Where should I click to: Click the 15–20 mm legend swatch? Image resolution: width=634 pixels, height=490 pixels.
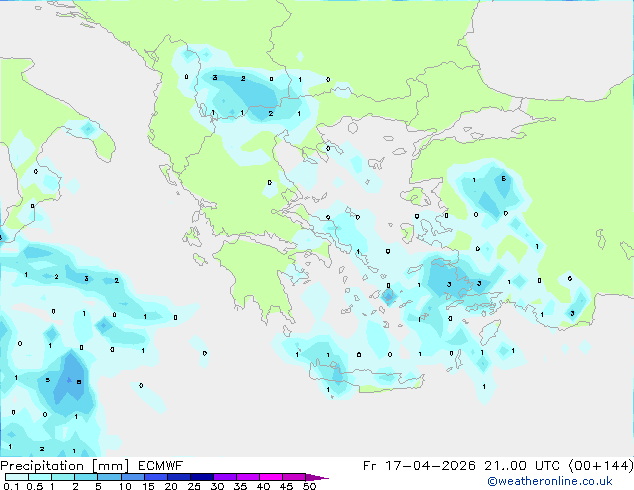pos(156,477)
